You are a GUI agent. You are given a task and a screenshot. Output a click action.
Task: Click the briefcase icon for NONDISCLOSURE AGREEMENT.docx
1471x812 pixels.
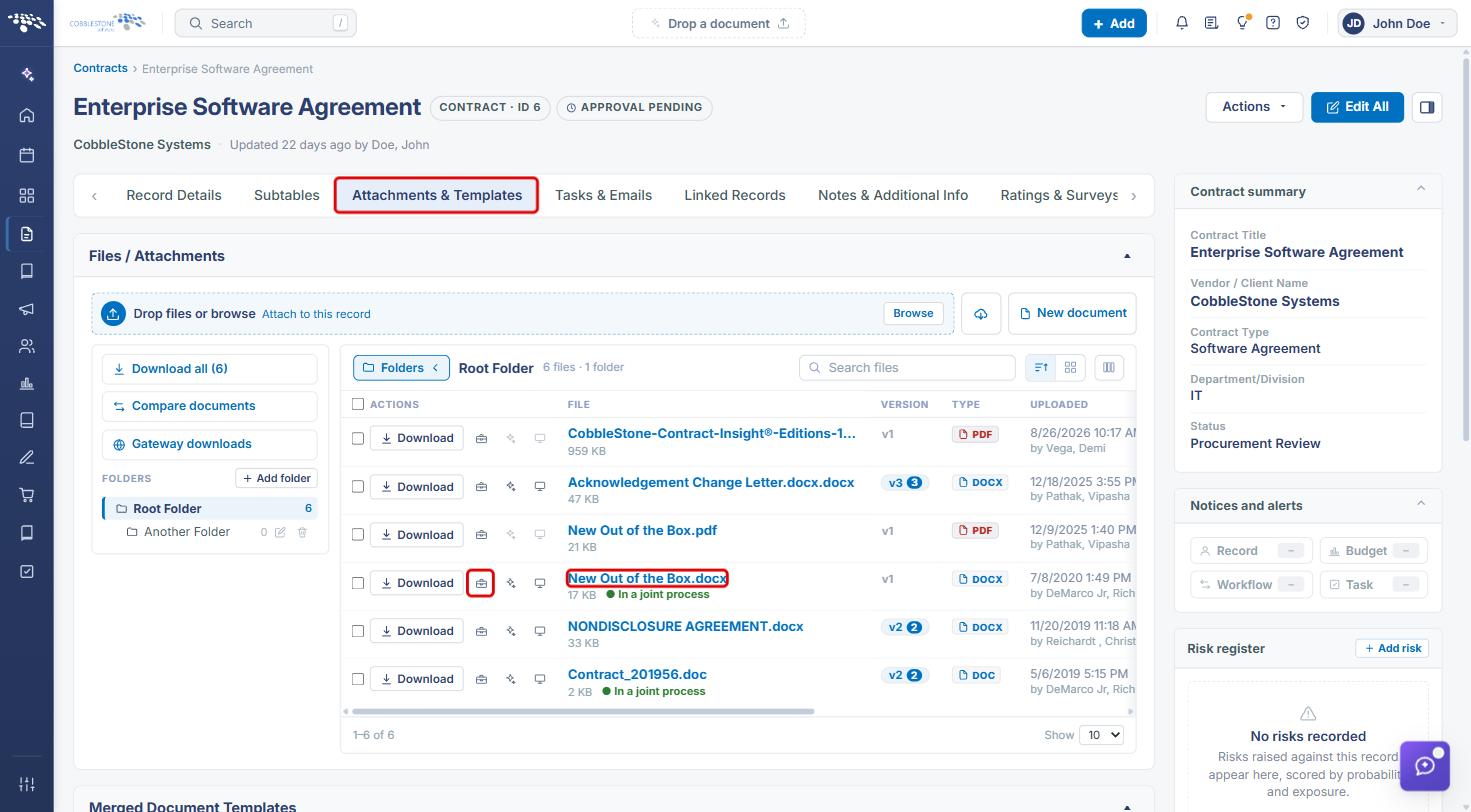coord(481,631)
